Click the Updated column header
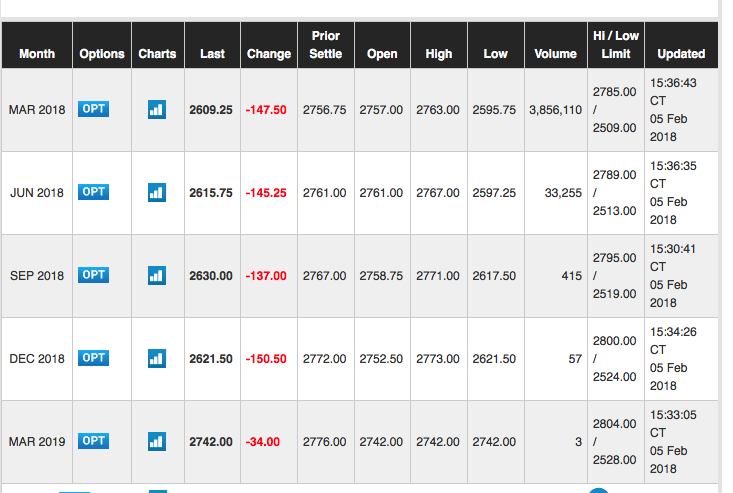 coord(681,45)
